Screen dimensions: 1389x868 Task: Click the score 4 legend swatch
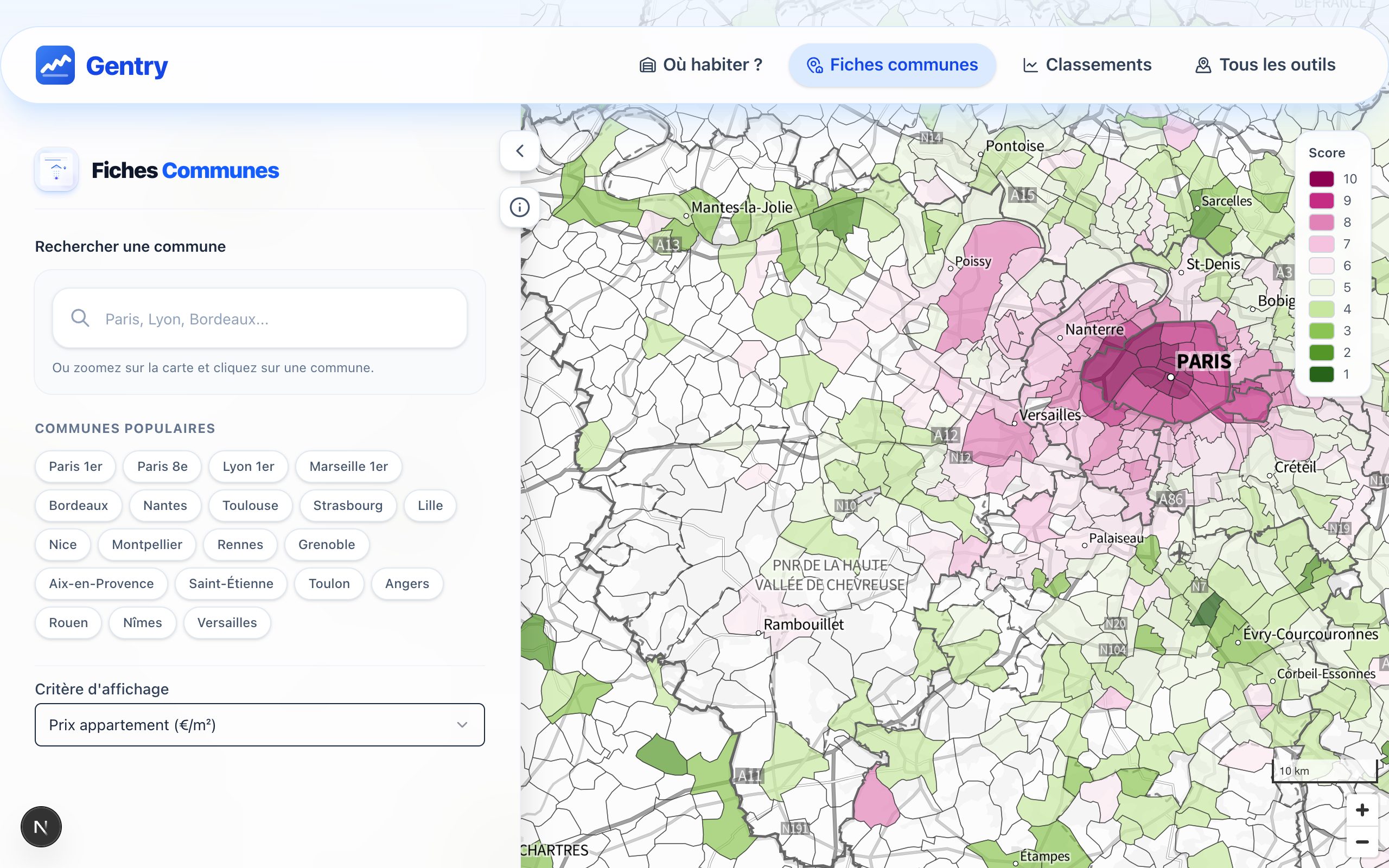[1321, 309]
